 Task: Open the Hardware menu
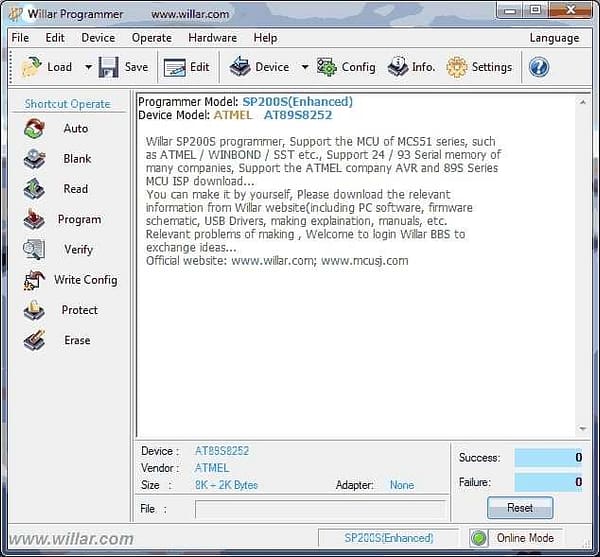pos(212,38)
